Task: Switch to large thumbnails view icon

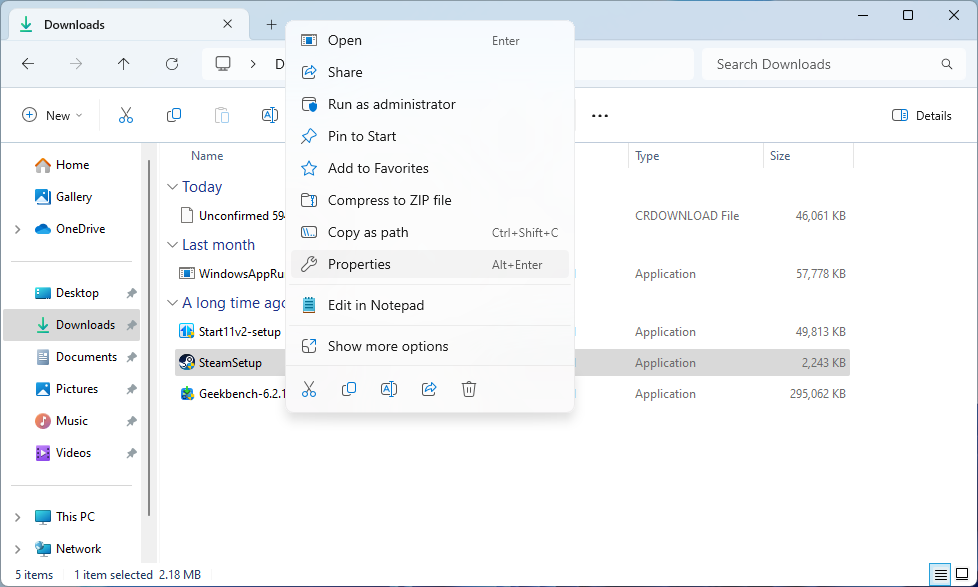Action: [962, 574]
